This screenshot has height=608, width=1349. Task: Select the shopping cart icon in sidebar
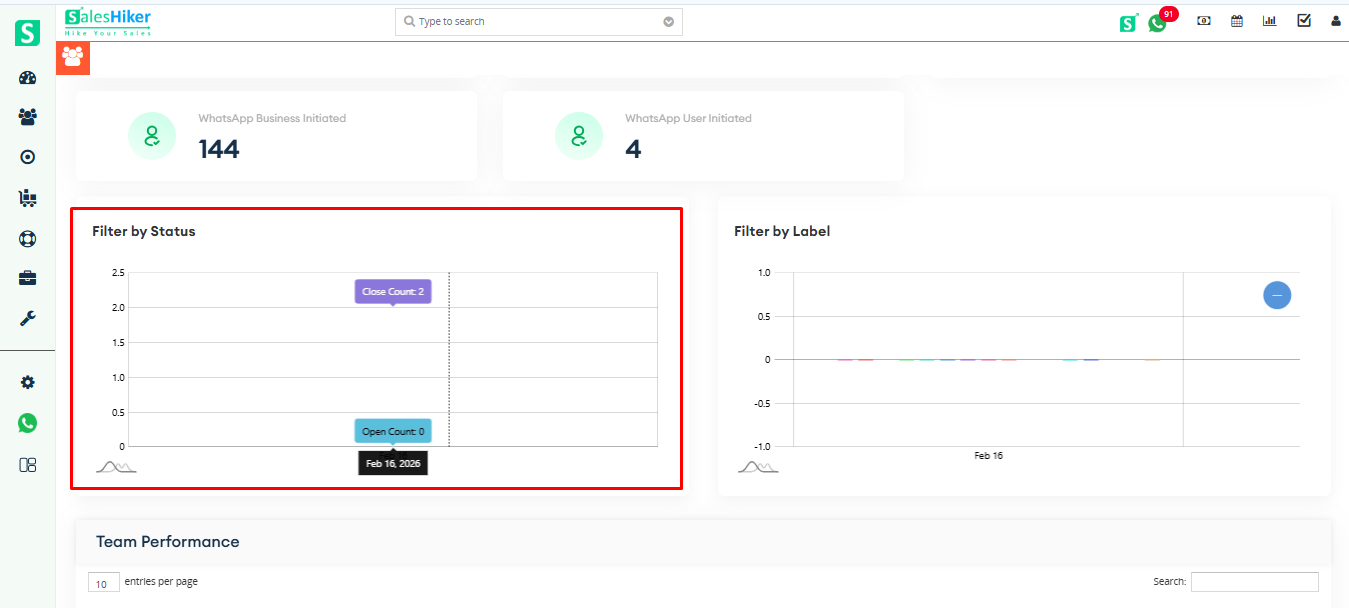[x=27, y=197]
